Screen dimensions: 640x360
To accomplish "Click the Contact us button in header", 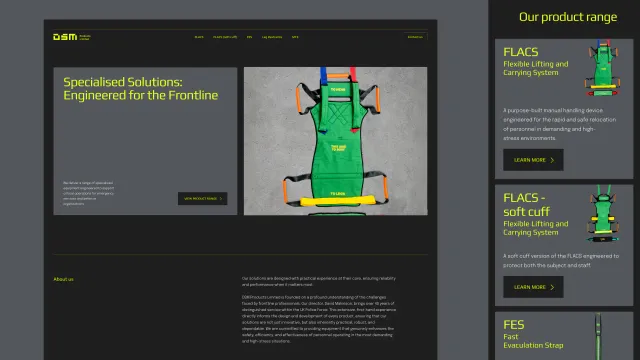I will 415,37.
